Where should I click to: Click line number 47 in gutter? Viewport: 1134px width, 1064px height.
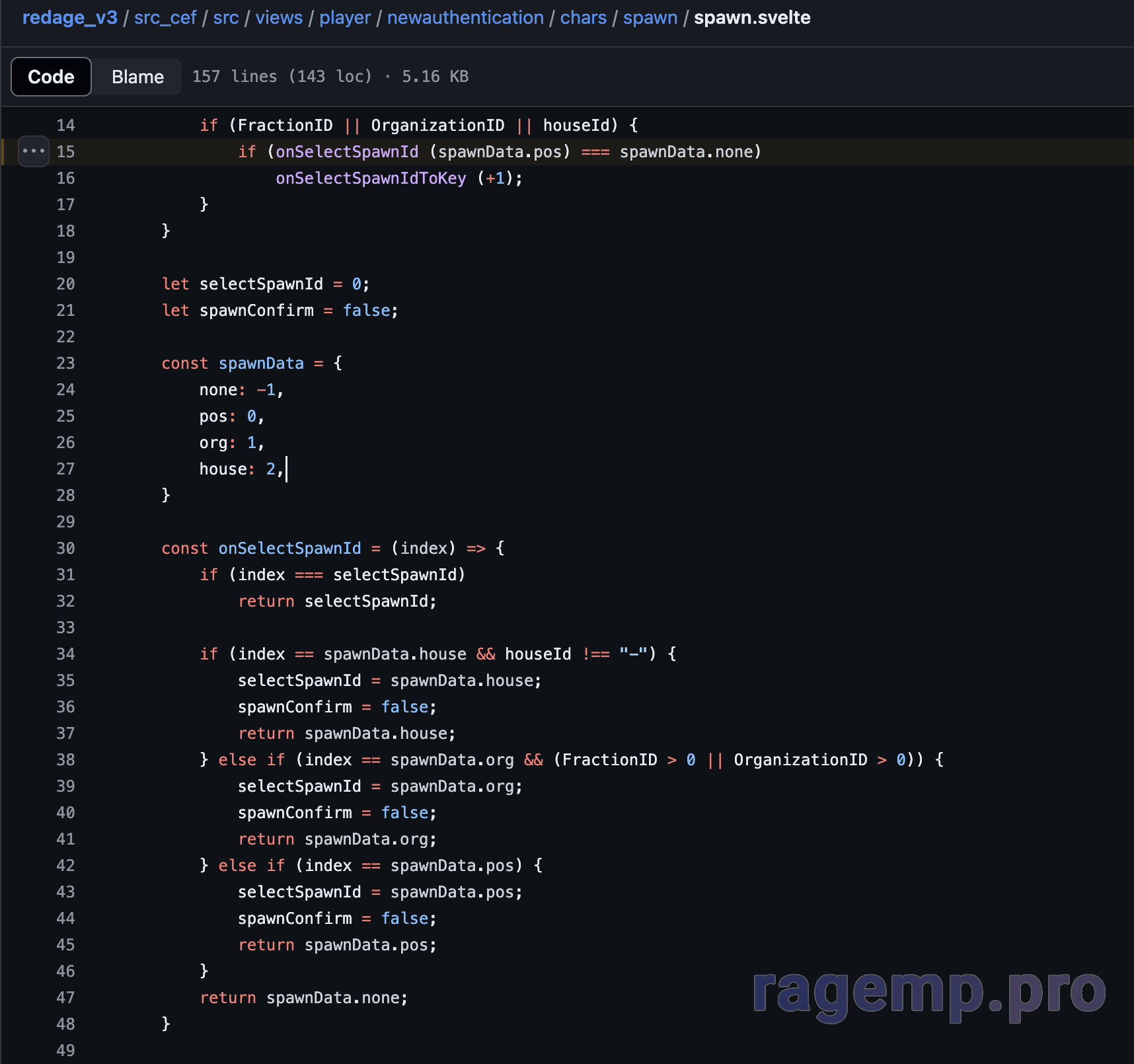[65, 998]
